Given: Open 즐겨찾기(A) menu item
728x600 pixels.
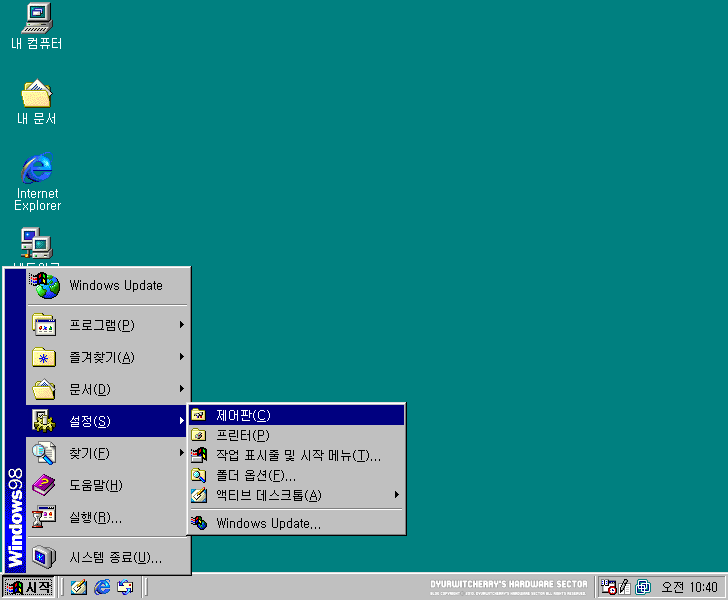Looking at the screenshot, I should point(108,357).
